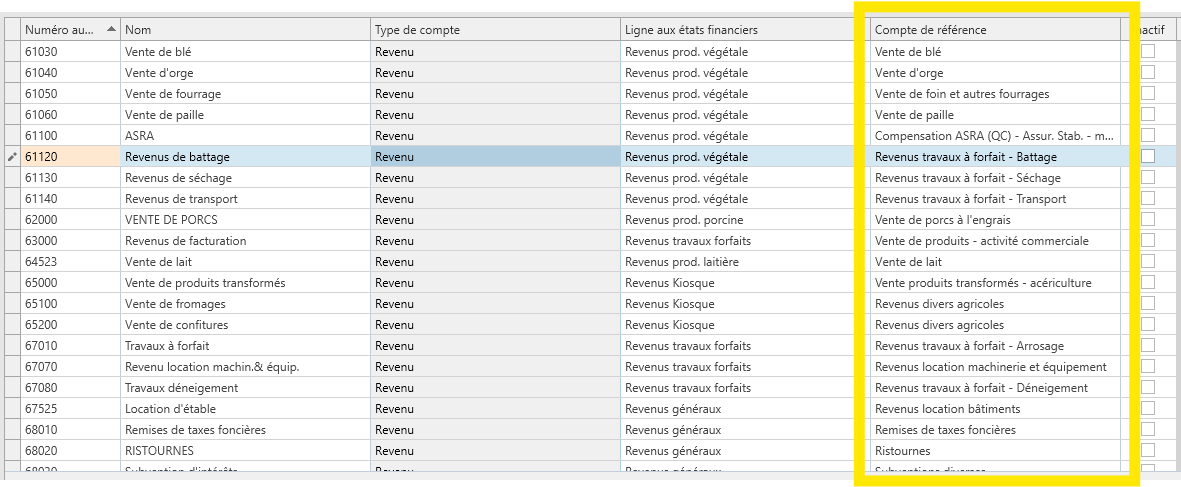Viewport: 1181px width, 487px height.
Task: Toggle the inactif checkbox for the ASRA row
Action: (x=1148, y=135)
